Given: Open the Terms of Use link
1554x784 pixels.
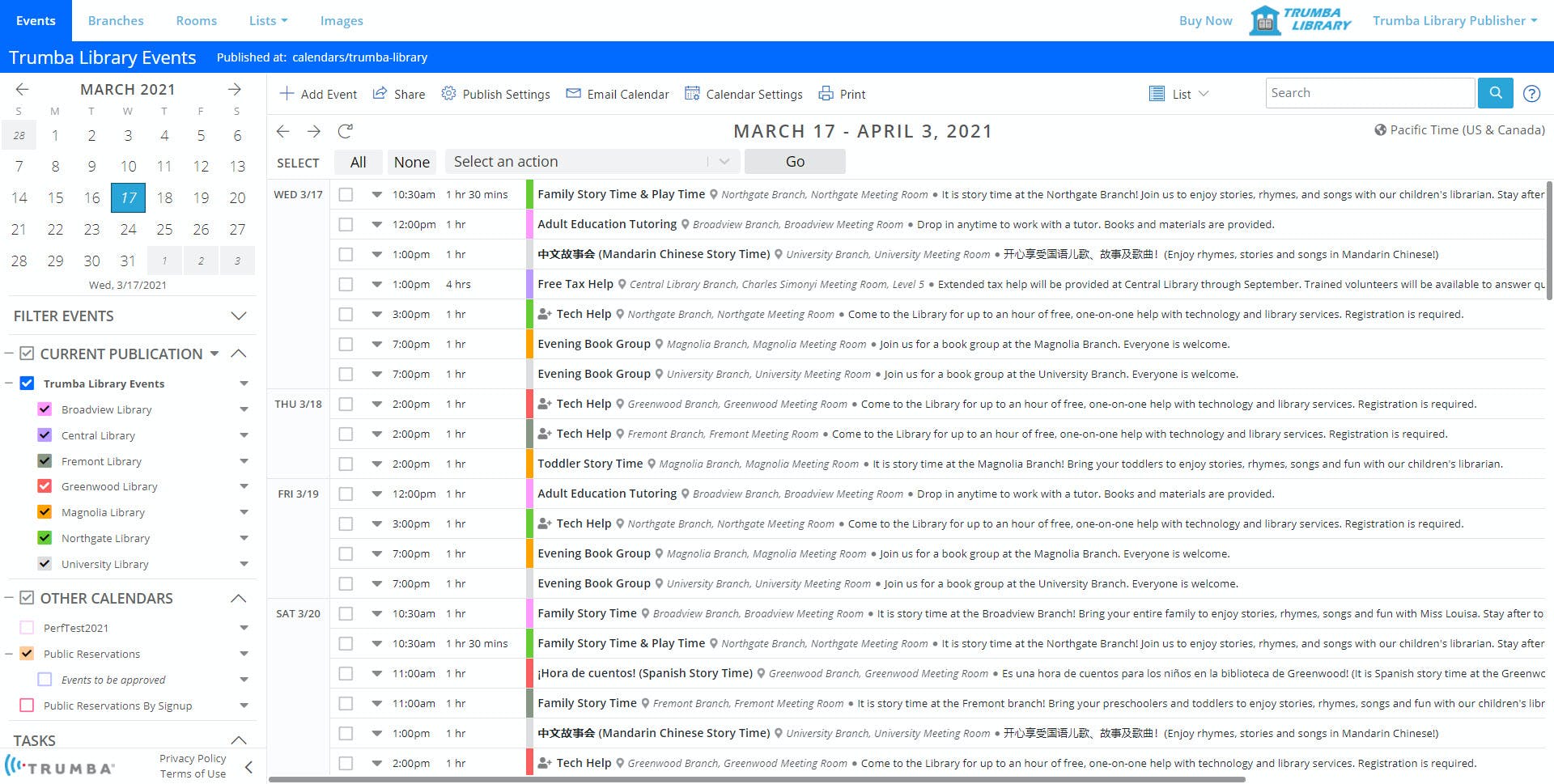Looking at the screenshot, I should (193, 773).
